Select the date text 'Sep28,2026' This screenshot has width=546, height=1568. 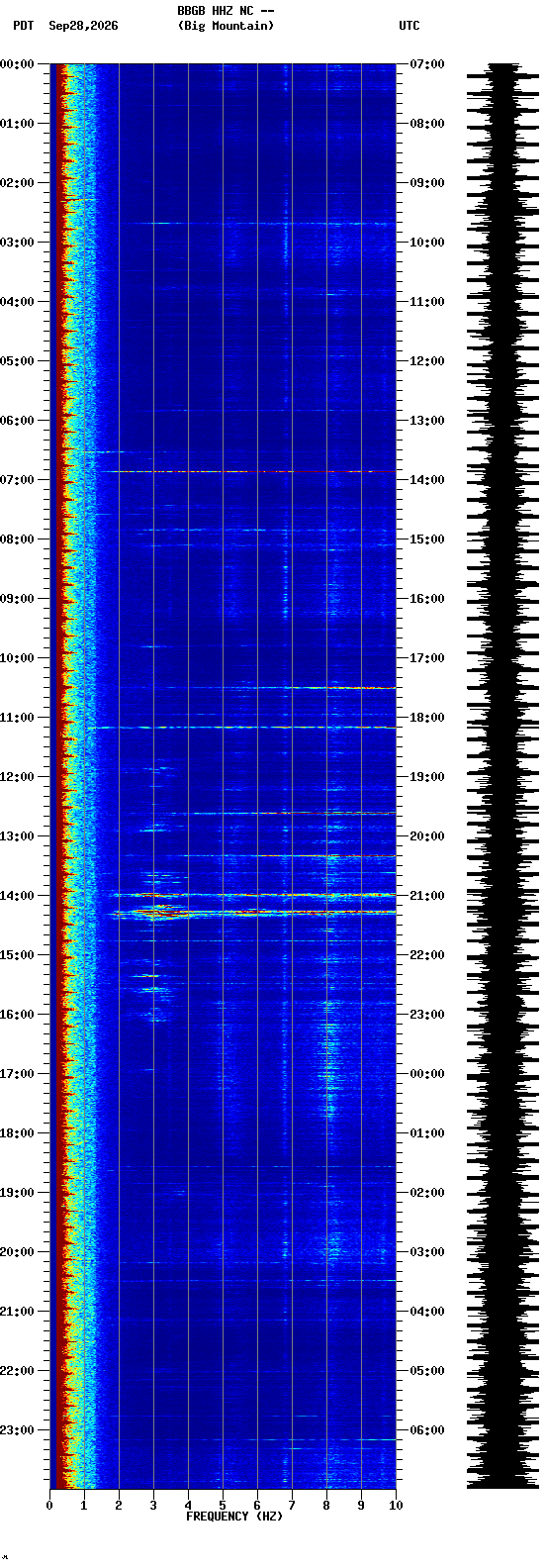[83, 26]
